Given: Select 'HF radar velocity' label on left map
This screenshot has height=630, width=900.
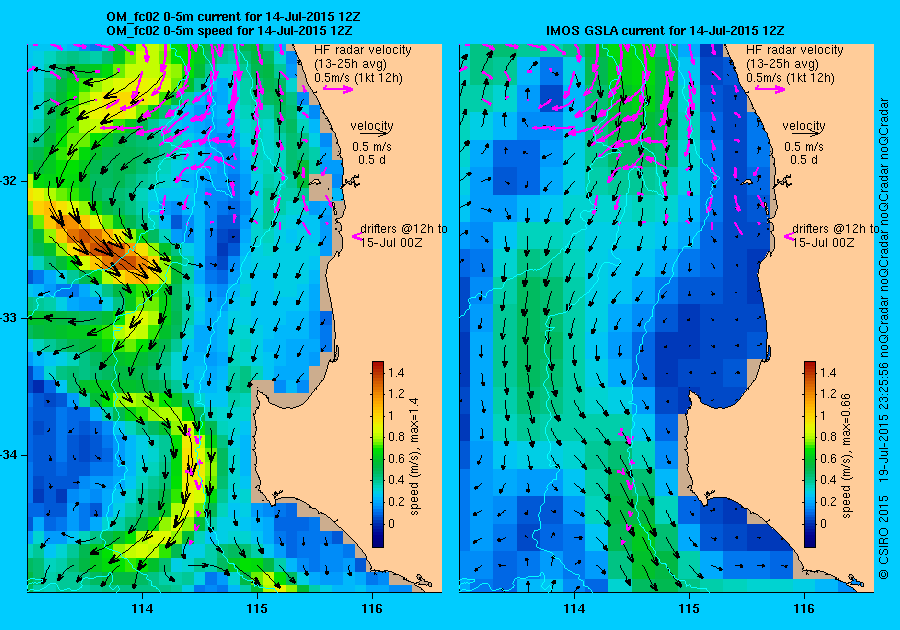Looking at the screenshot, I should [362, 50].
